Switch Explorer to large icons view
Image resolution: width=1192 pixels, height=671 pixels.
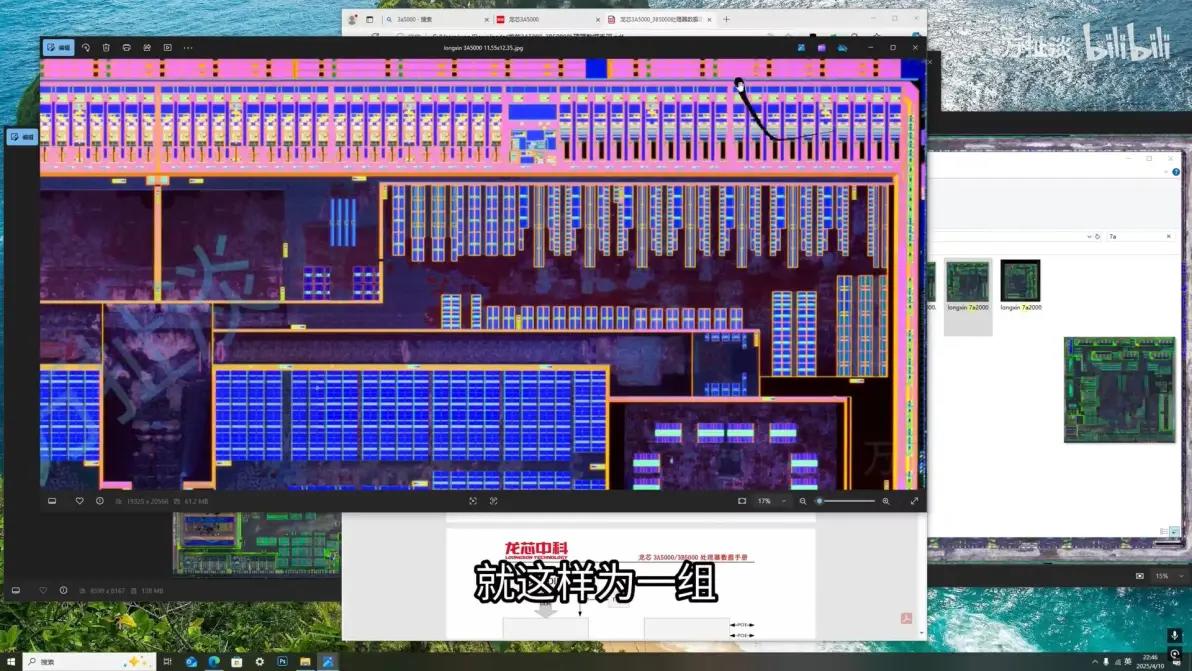pyautogui.click(x=1175, y=531)
